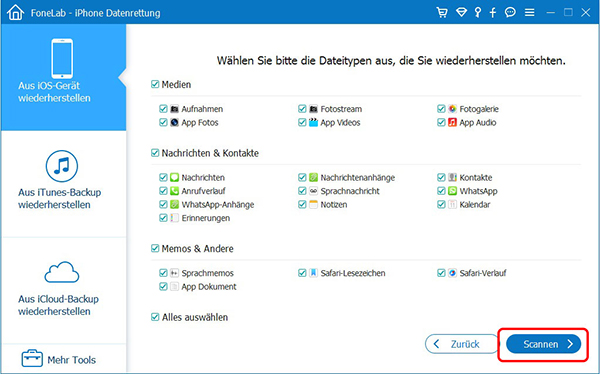Uncheck the Nachrichten item checkbox
Image resolution: width=600 pixels, height=374 pixels.
tap(163, 177)
